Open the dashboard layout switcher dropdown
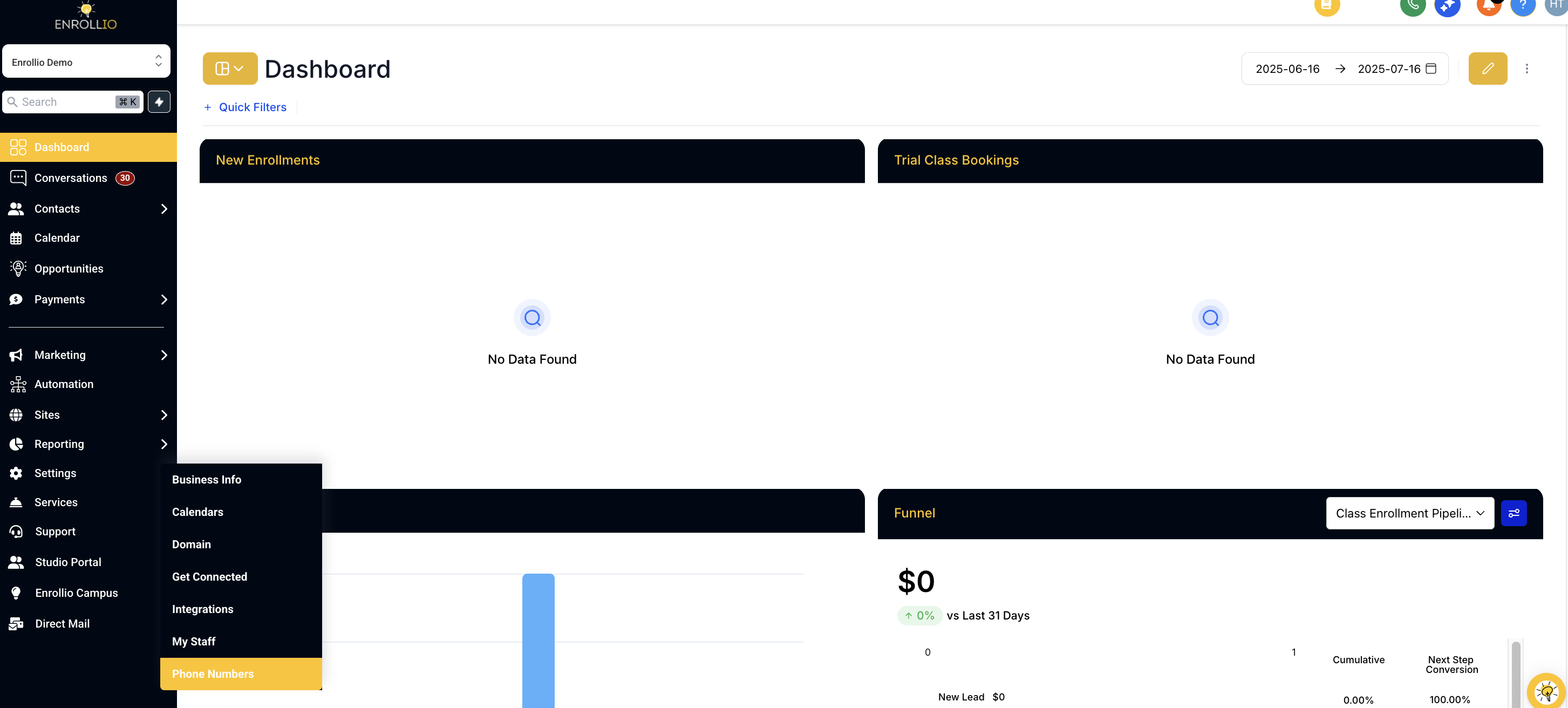The image size is (1568, 708). 230,68
